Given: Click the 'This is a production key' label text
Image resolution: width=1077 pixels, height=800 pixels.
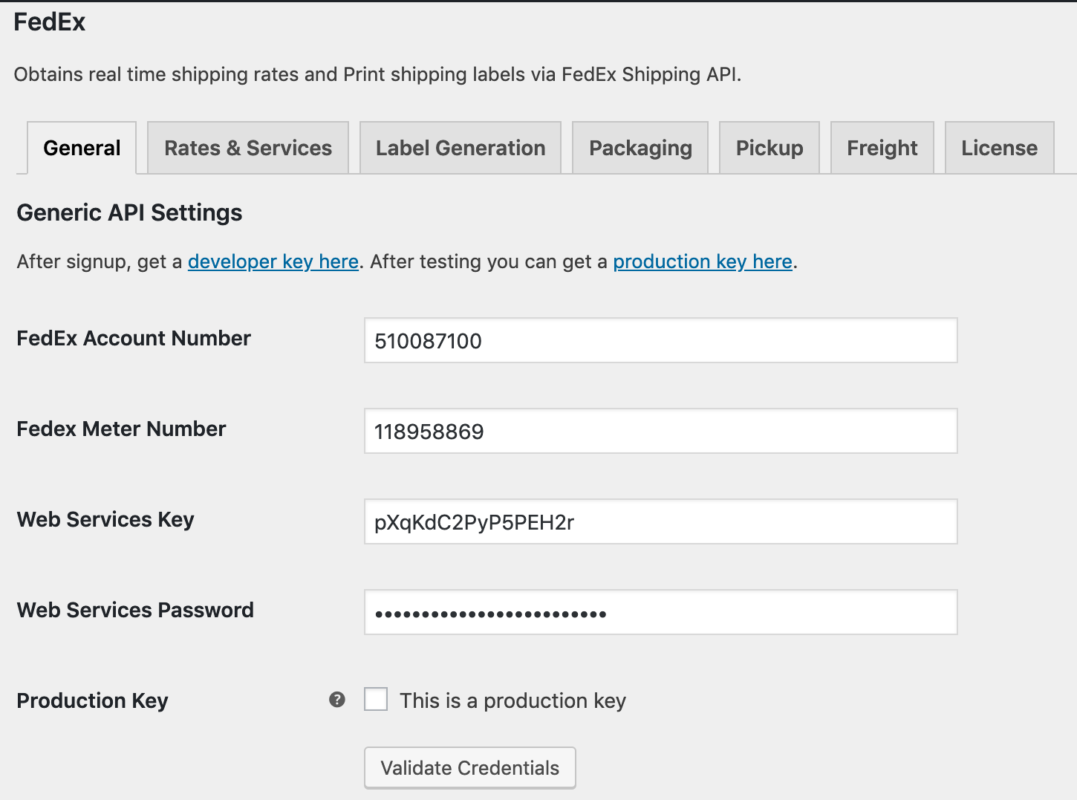Looking at the screenshot, I should (x=512, y=701).
